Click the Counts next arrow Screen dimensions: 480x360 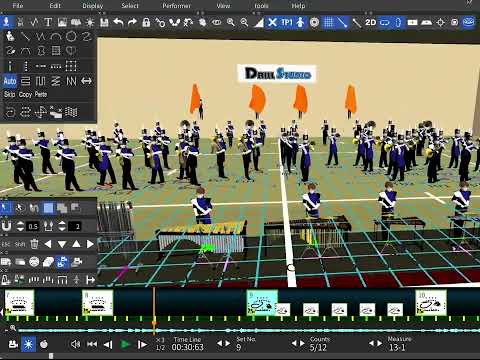[302, 343]
